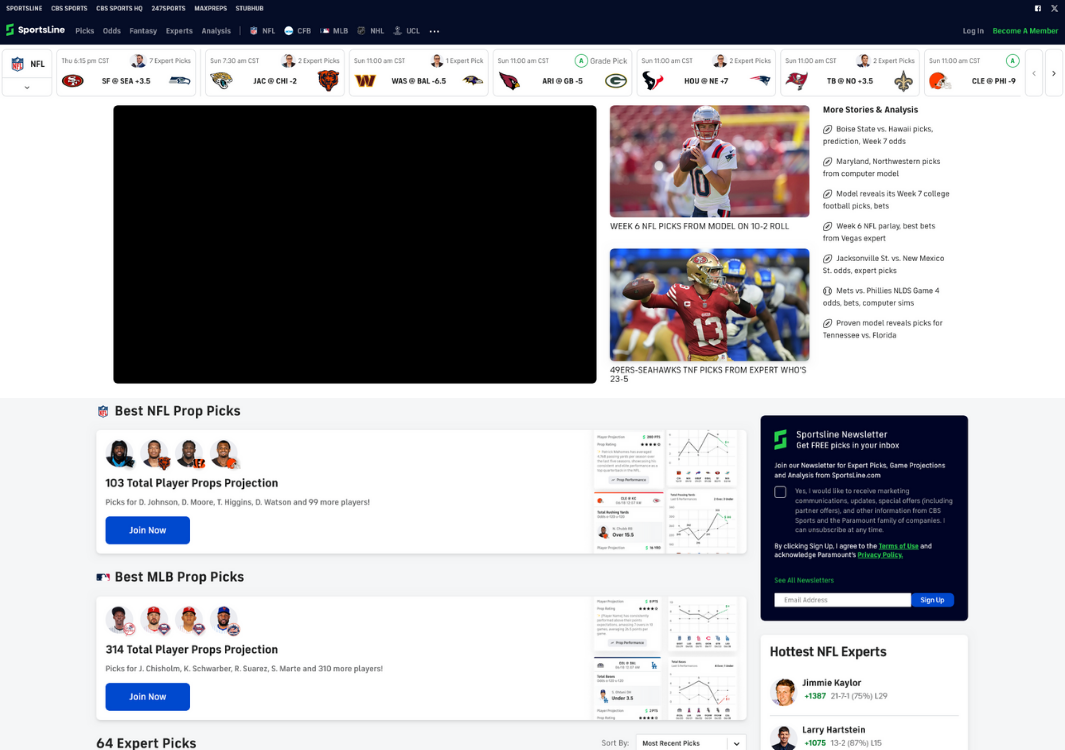Click the MLB logo beside Best MLB Prop Picks

(103, 577)
